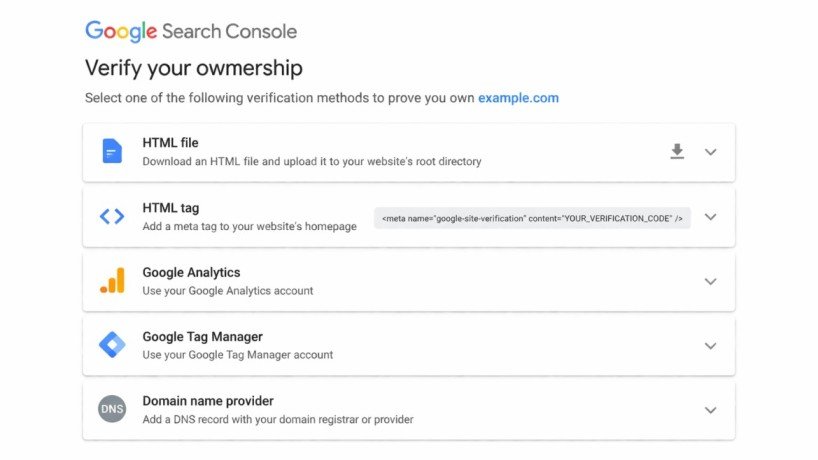Expand the Google Analytics method chevron
This screenshot has height=460, width=818.
coord(711,282)
